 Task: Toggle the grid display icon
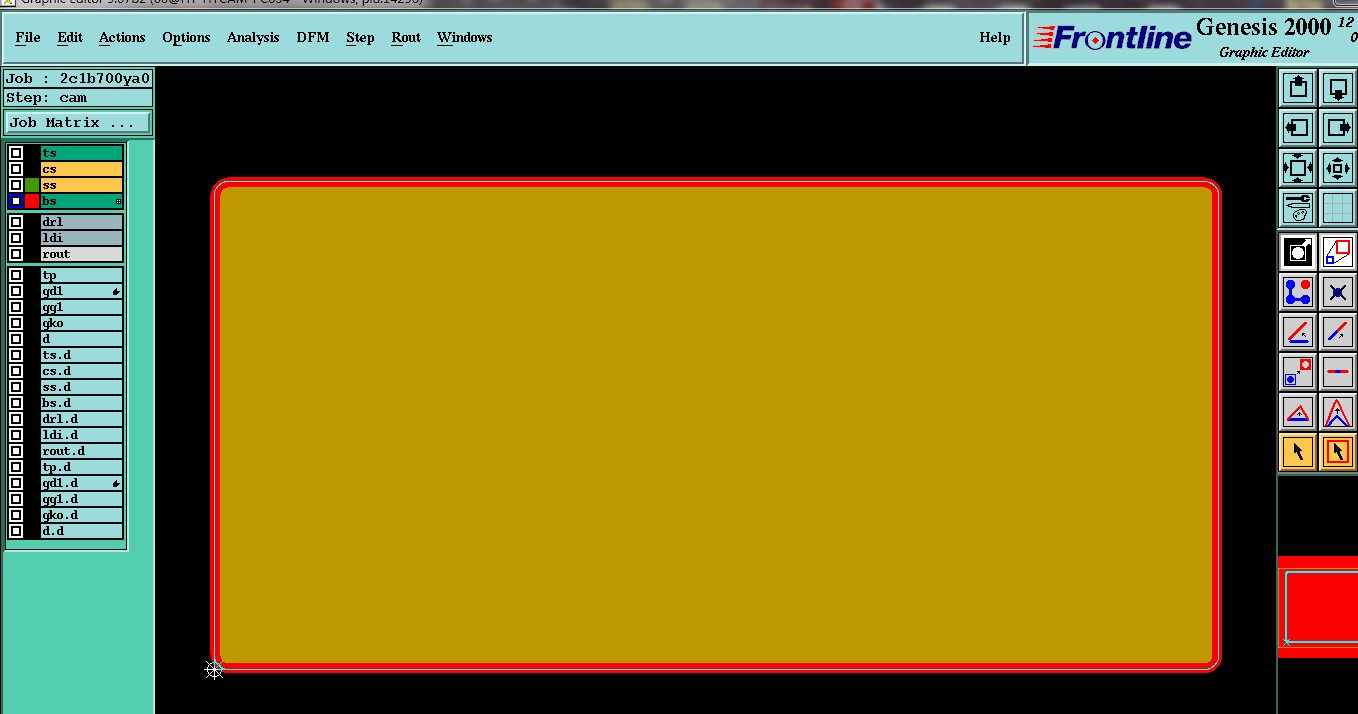(x=1338, y=208)
